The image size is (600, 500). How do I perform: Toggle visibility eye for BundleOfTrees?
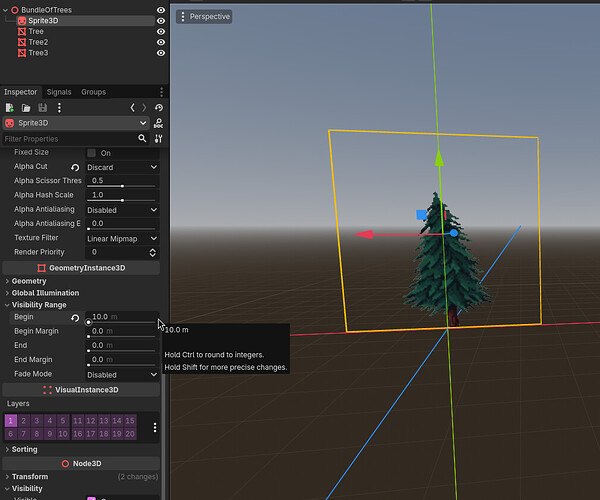(161, 10)
